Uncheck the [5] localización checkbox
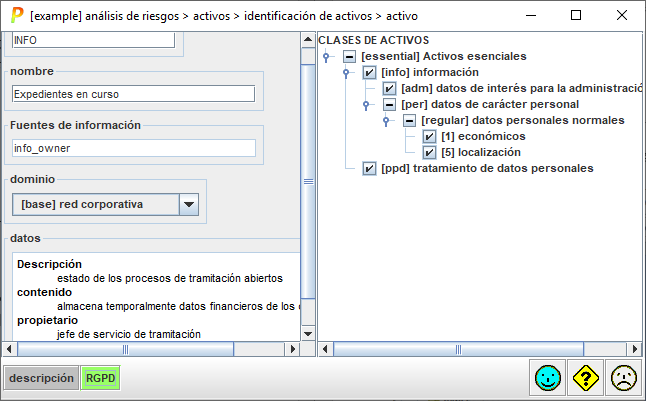The height and width of the screenshot is (401, 646). click(429, 152)
